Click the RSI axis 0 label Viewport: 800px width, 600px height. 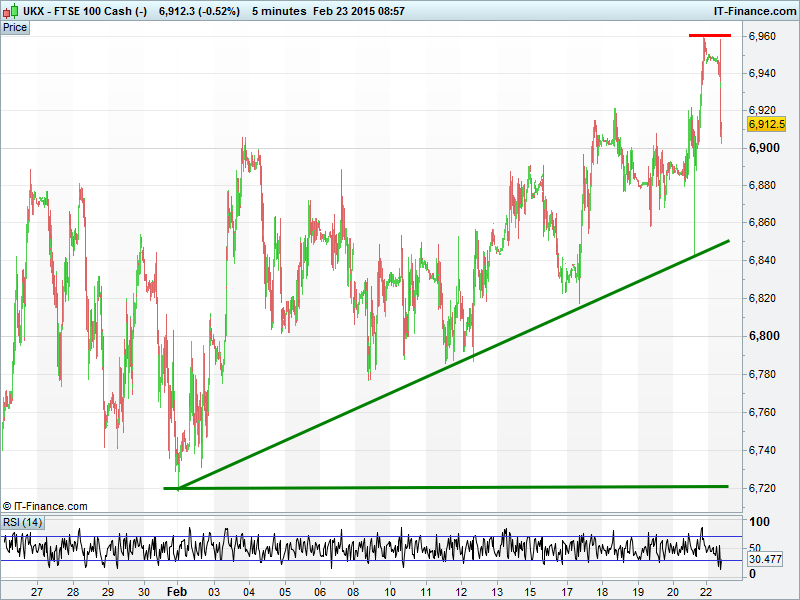(752, 574)
